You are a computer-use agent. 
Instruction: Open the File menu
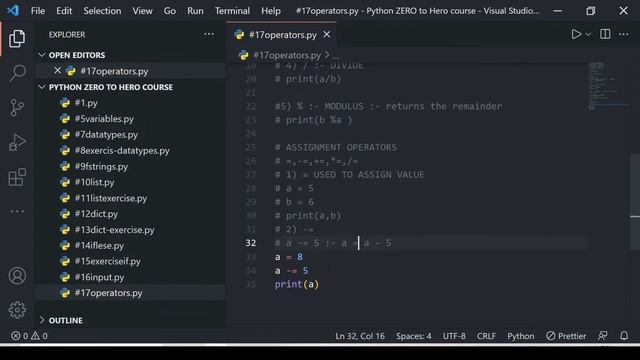[38, 11]
